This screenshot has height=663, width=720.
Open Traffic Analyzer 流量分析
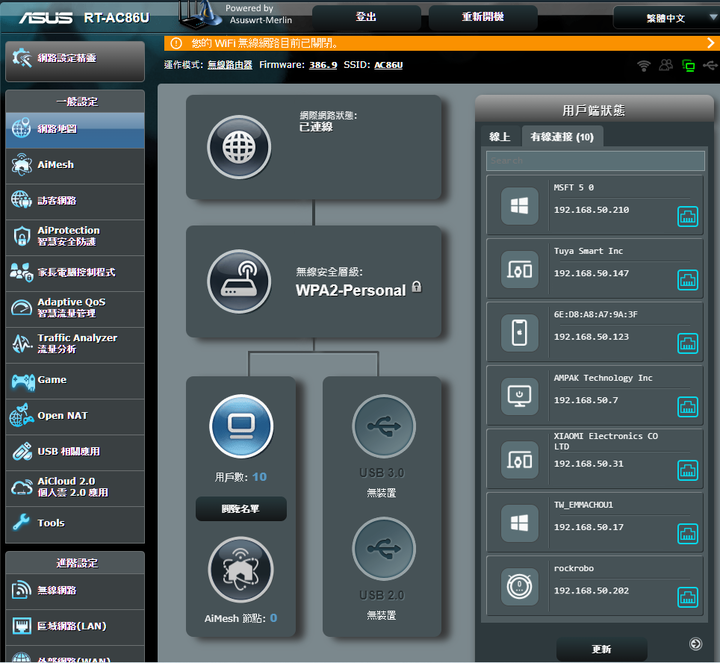75,344
